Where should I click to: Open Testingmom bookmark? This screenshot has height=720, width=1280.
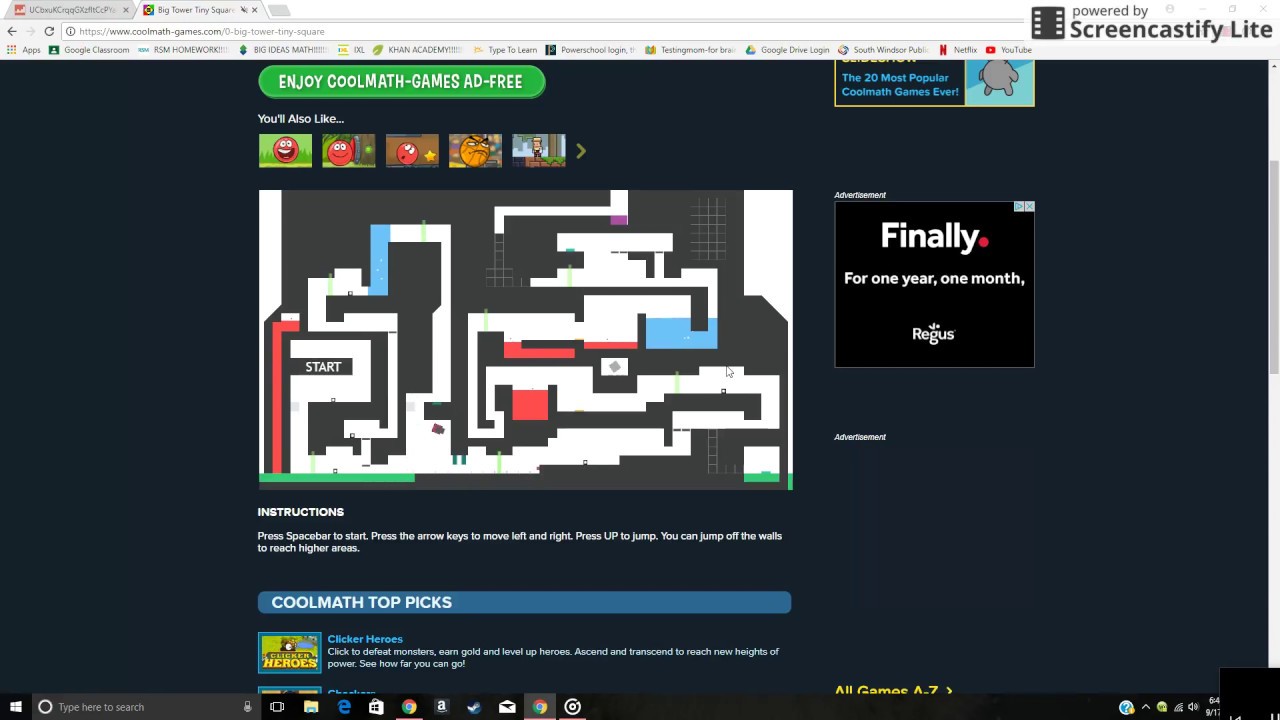tap(690, 50)
